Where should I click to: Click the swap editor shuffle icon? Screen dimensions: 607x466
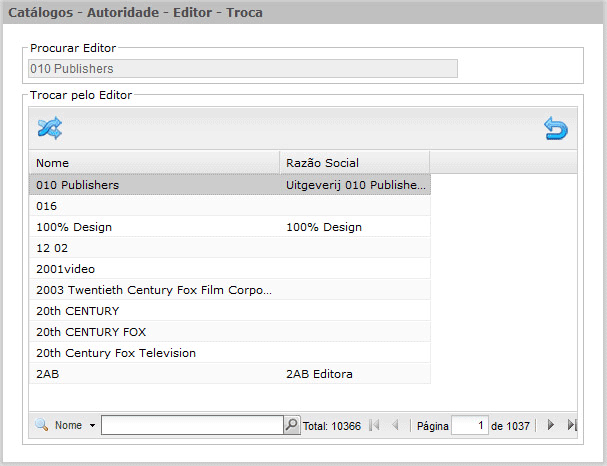[50, 128]
